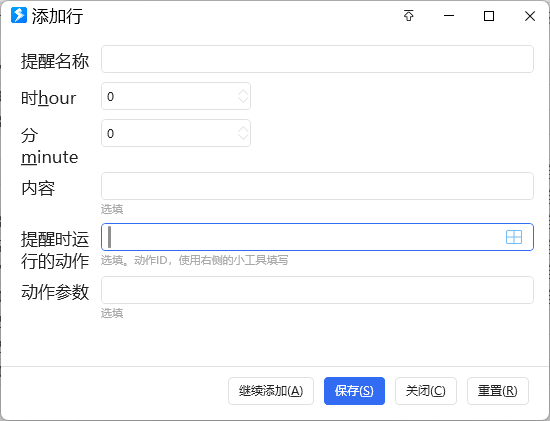Save with the 保存(S) button
This screenshot has height=421, width=550.
pyautogui.click(x=354, y=391)
